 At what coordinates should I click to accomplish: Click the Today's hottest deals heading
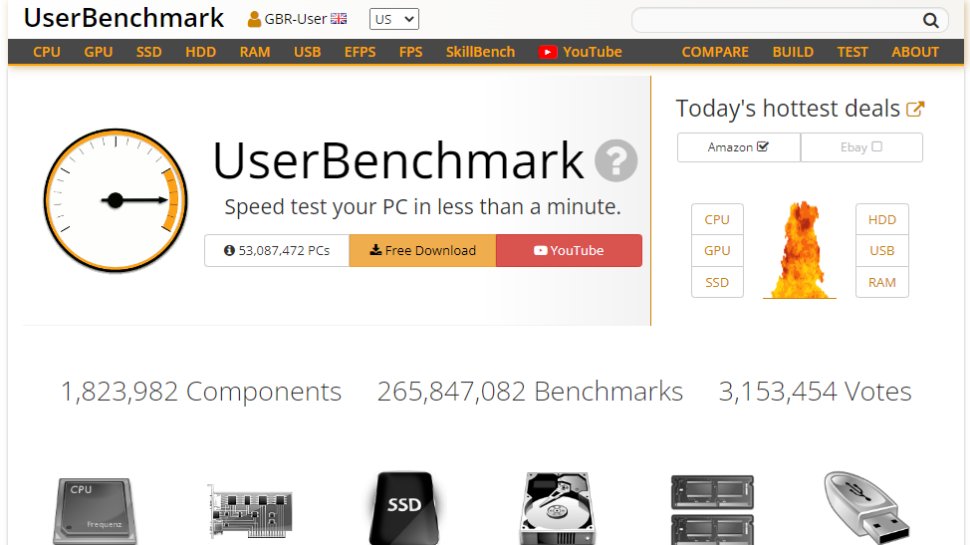click(x=788, y=109)
